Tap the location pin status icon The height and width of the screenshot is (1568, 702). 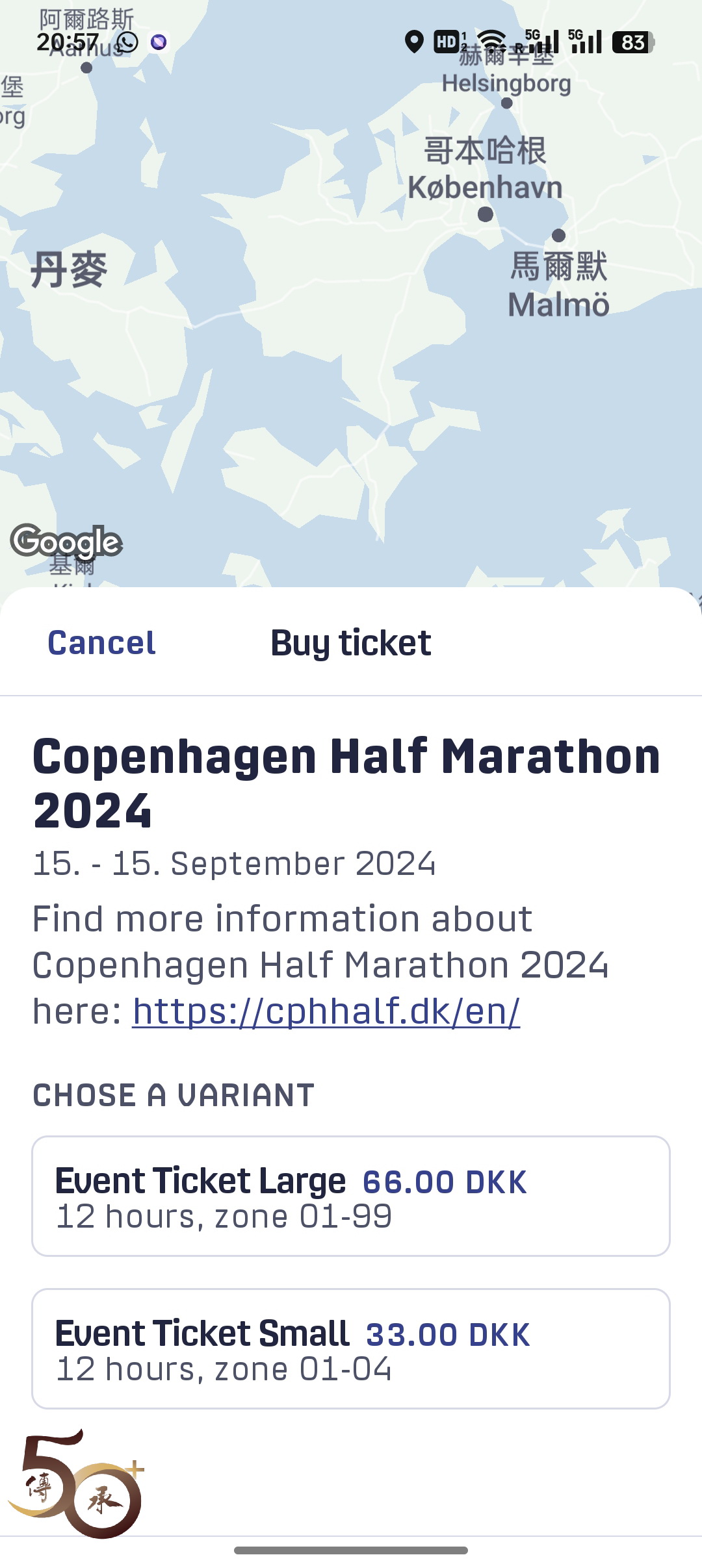pyautogui.click(x=414, y=42)
